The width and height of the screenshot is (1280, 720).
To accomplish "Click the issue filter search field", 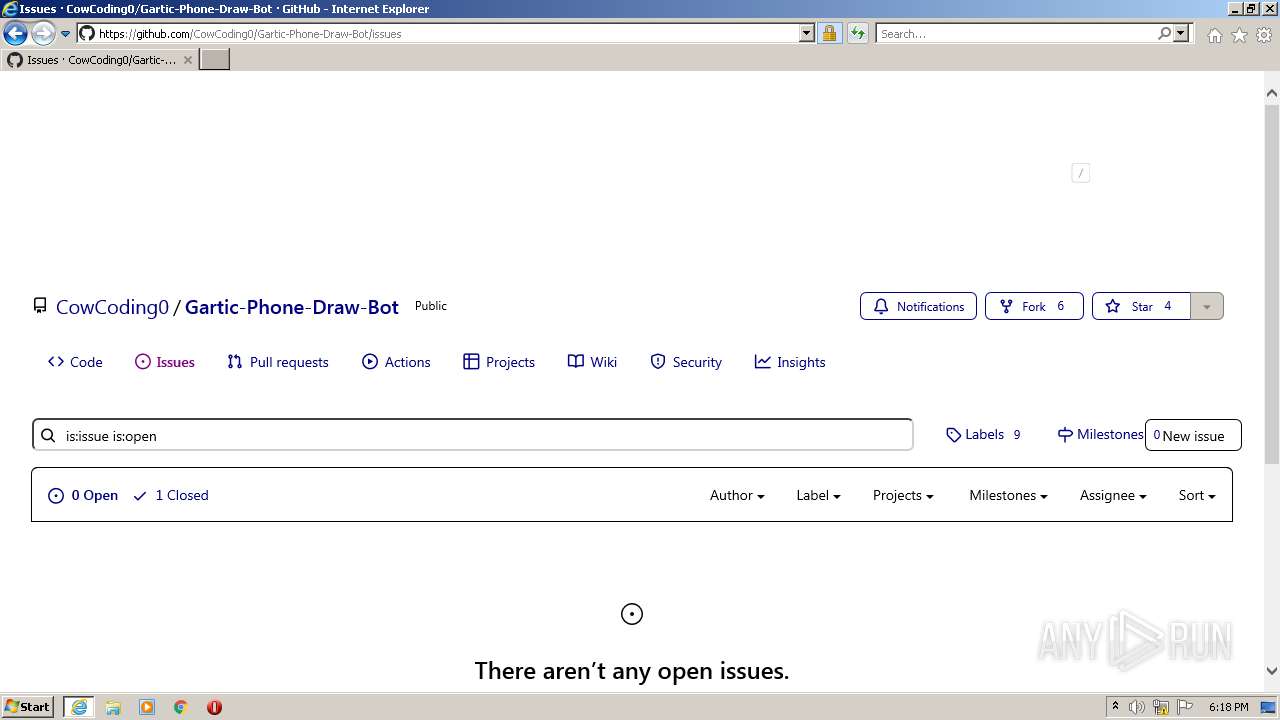I will pyautogui.click(x=473, y=435).
